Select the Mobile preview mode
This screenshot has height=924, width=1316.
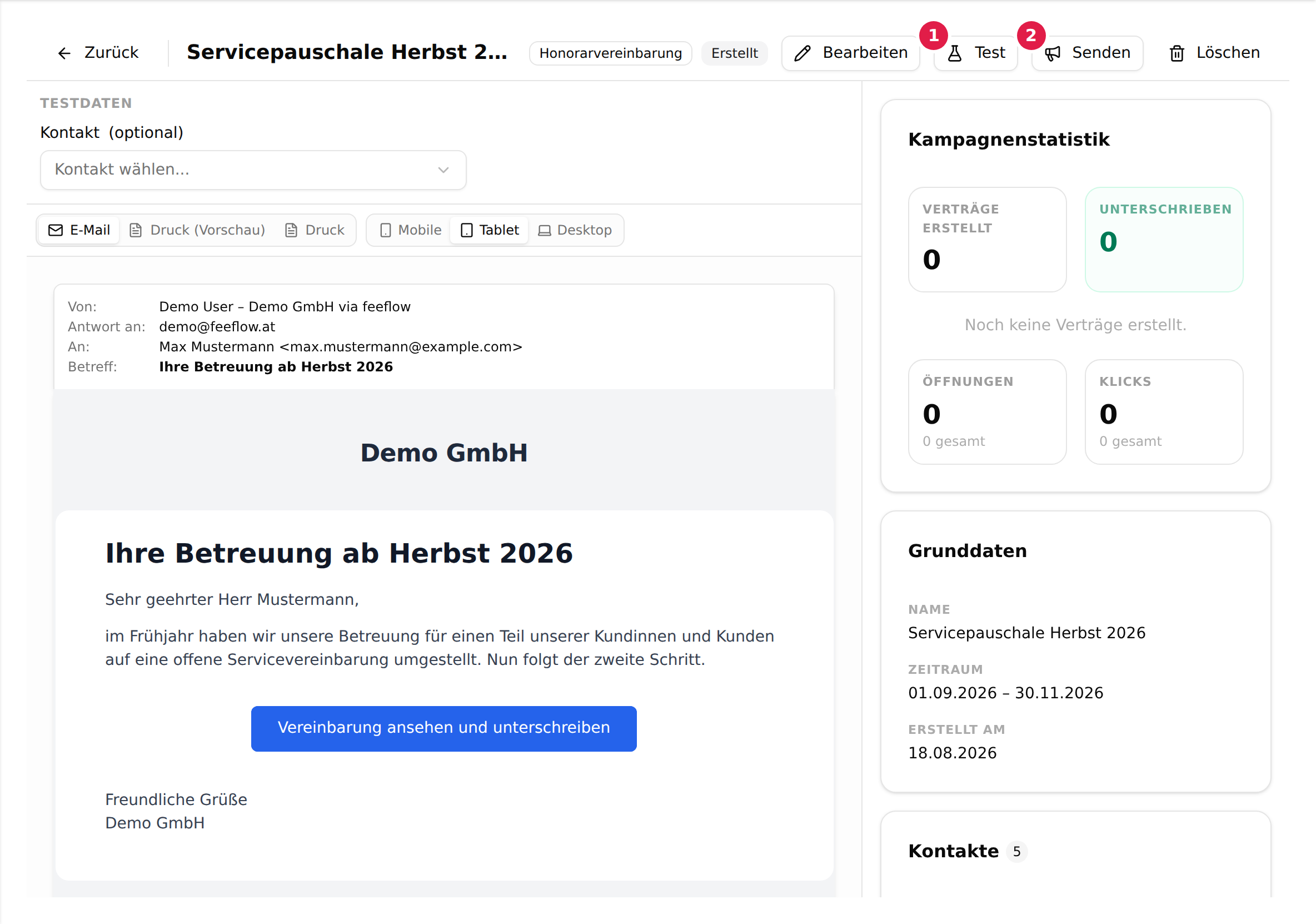click(x=410, y=230)
